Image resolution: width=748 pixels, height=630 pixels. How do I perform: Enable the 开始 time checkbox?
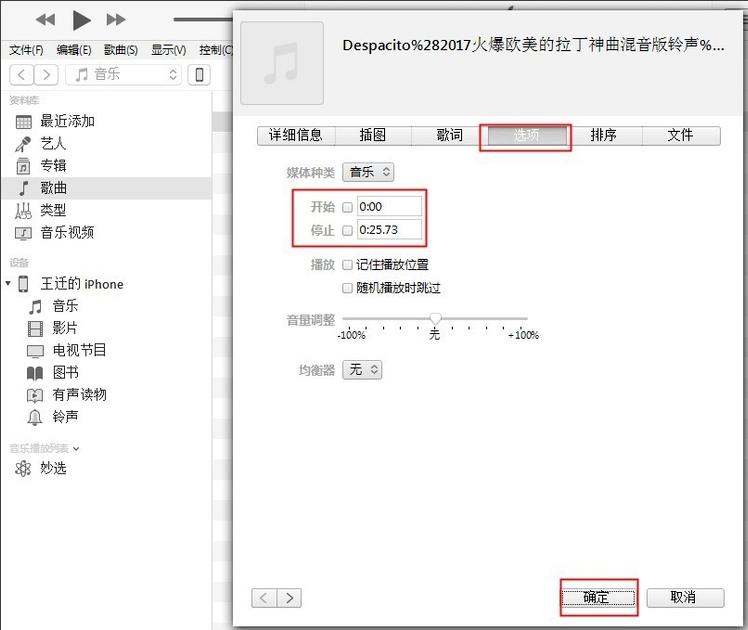(347, 207)
